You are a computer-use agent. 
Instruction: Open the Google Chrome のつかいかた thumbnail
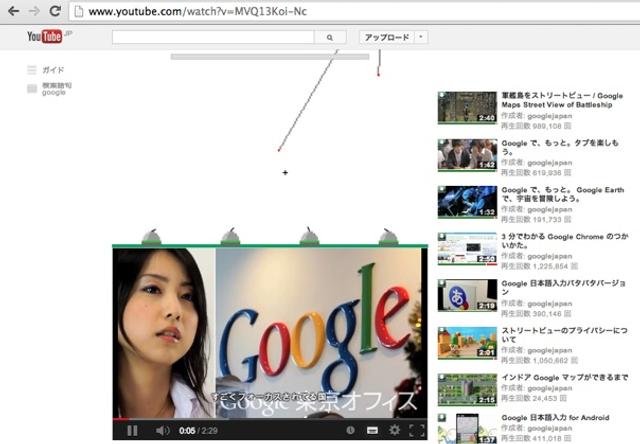coord(467,249)
